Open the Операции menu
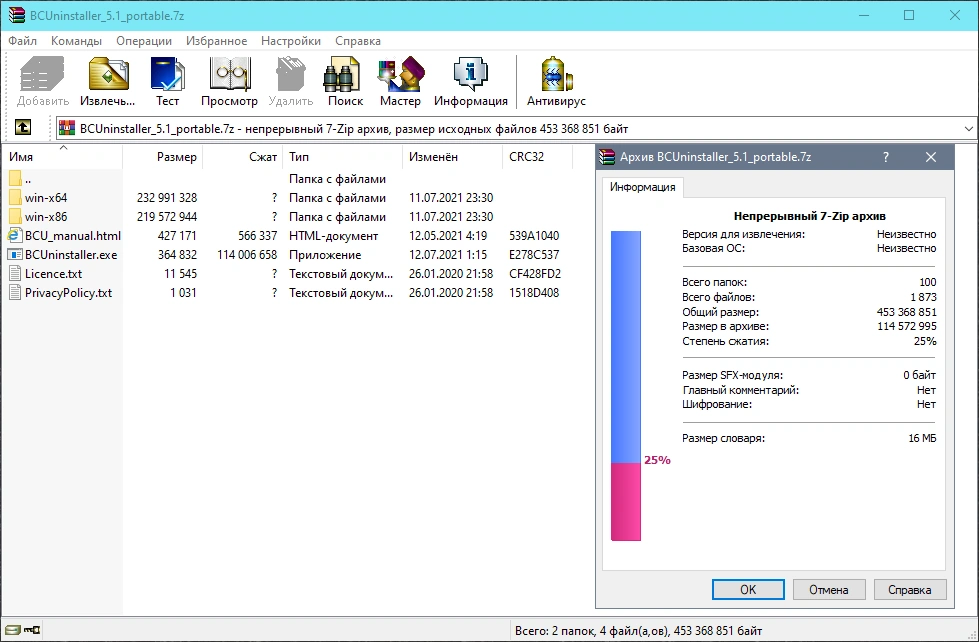This screenshot has height=642, width=979. (144, 41)
